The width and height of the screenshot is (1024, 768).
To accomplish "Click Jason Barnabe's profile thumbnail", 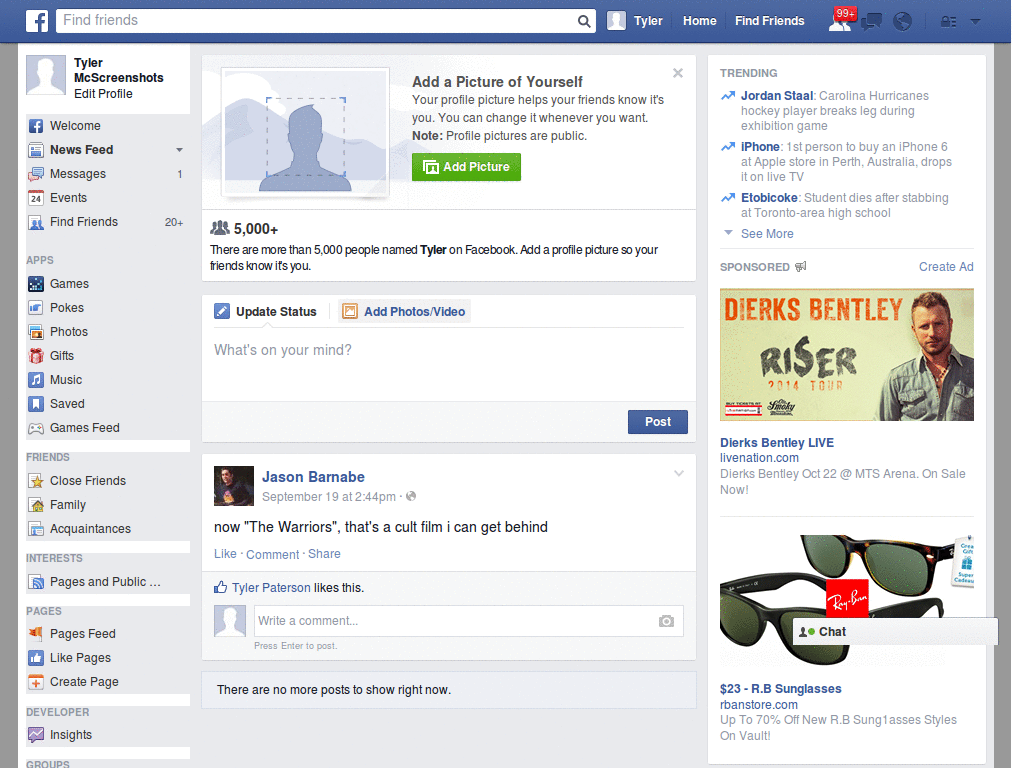I will (x=234, y=486).
